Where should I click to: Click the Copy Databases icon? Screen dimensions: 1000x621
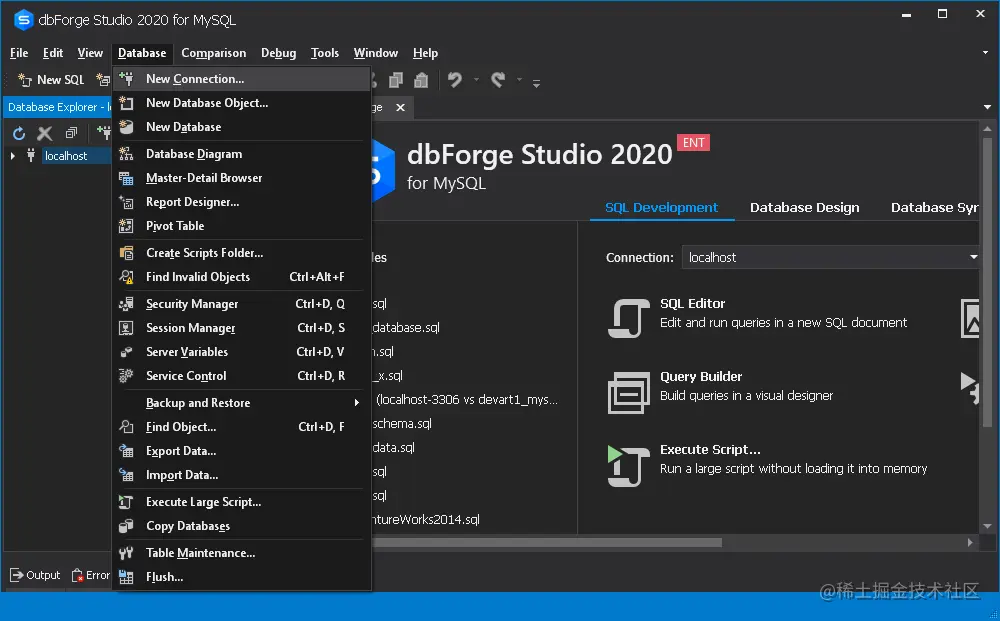click(x=126, y=526)
